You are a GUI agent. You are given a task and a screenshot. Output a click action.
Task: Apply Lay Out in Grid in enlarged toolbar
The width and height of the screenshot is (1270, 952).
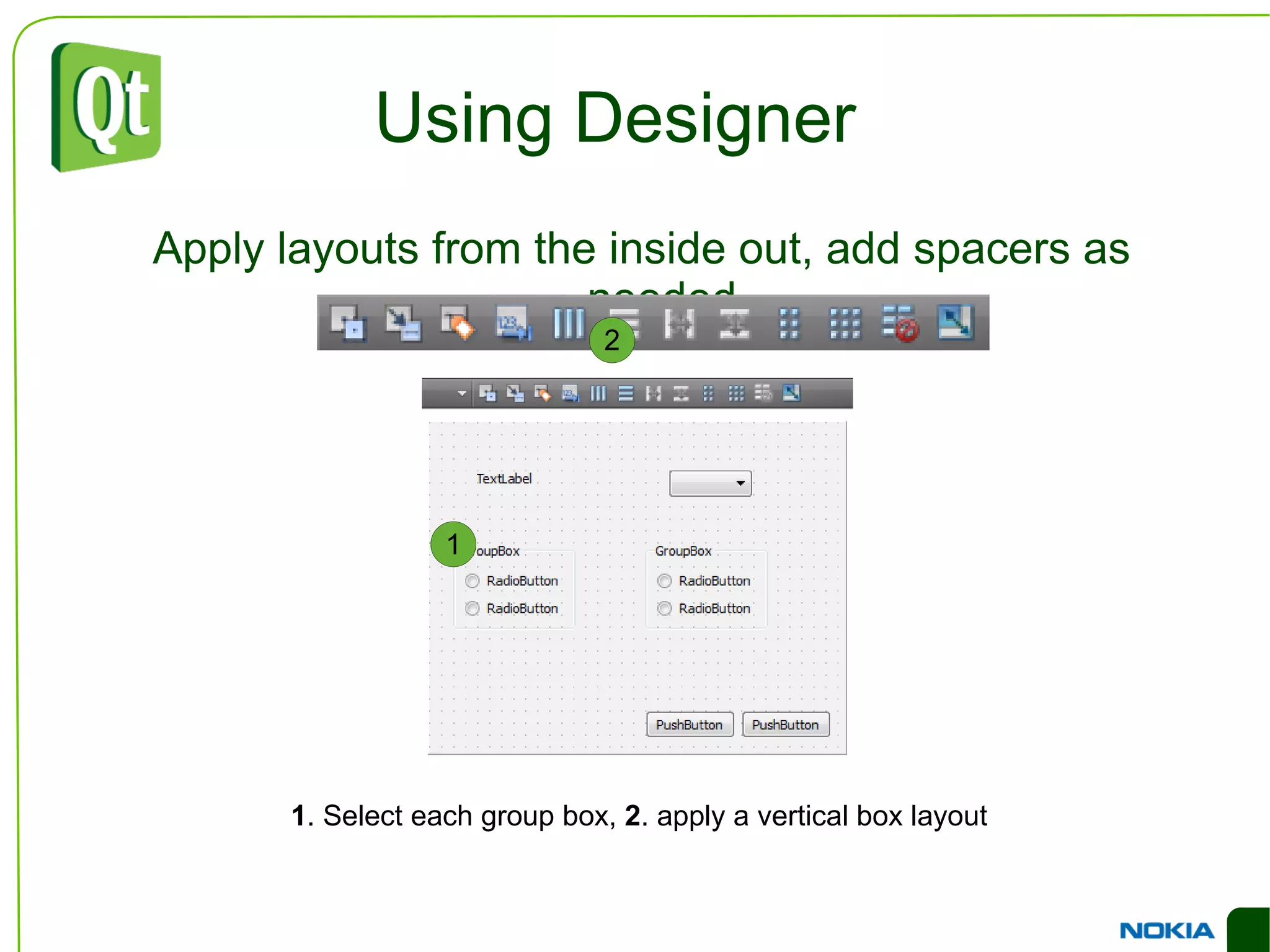point(845,323)
